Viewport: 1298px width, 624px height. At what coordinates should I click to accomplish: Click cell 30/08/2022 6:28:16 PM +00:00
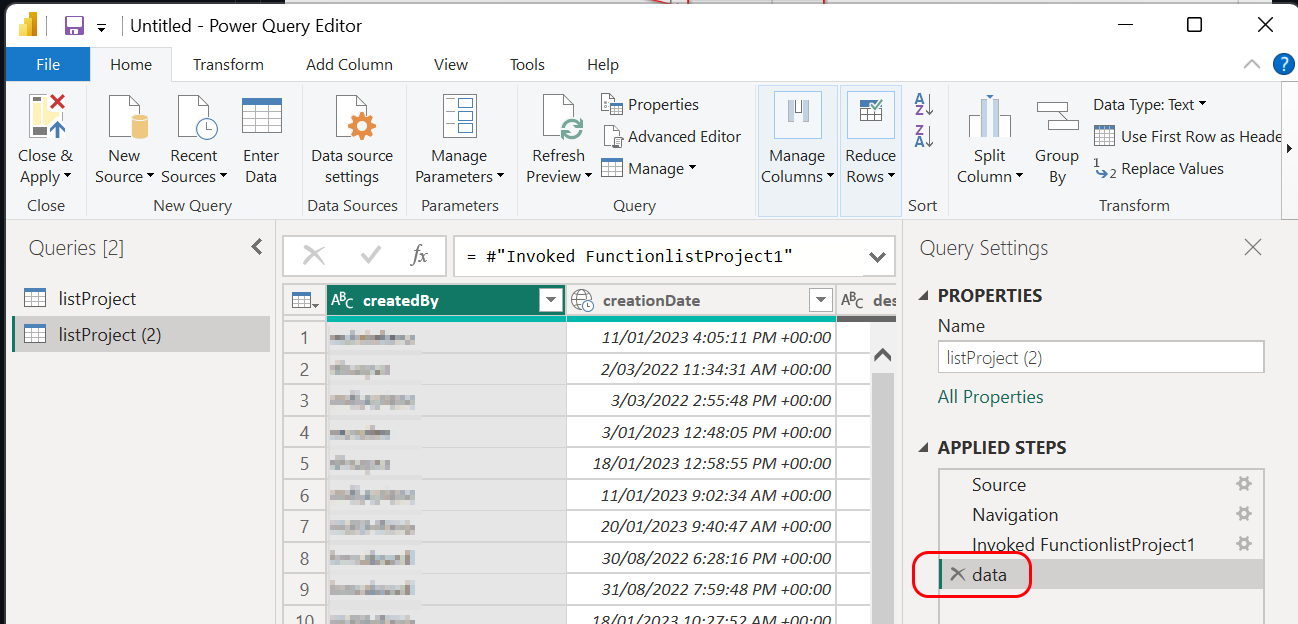tap(701, 557)
